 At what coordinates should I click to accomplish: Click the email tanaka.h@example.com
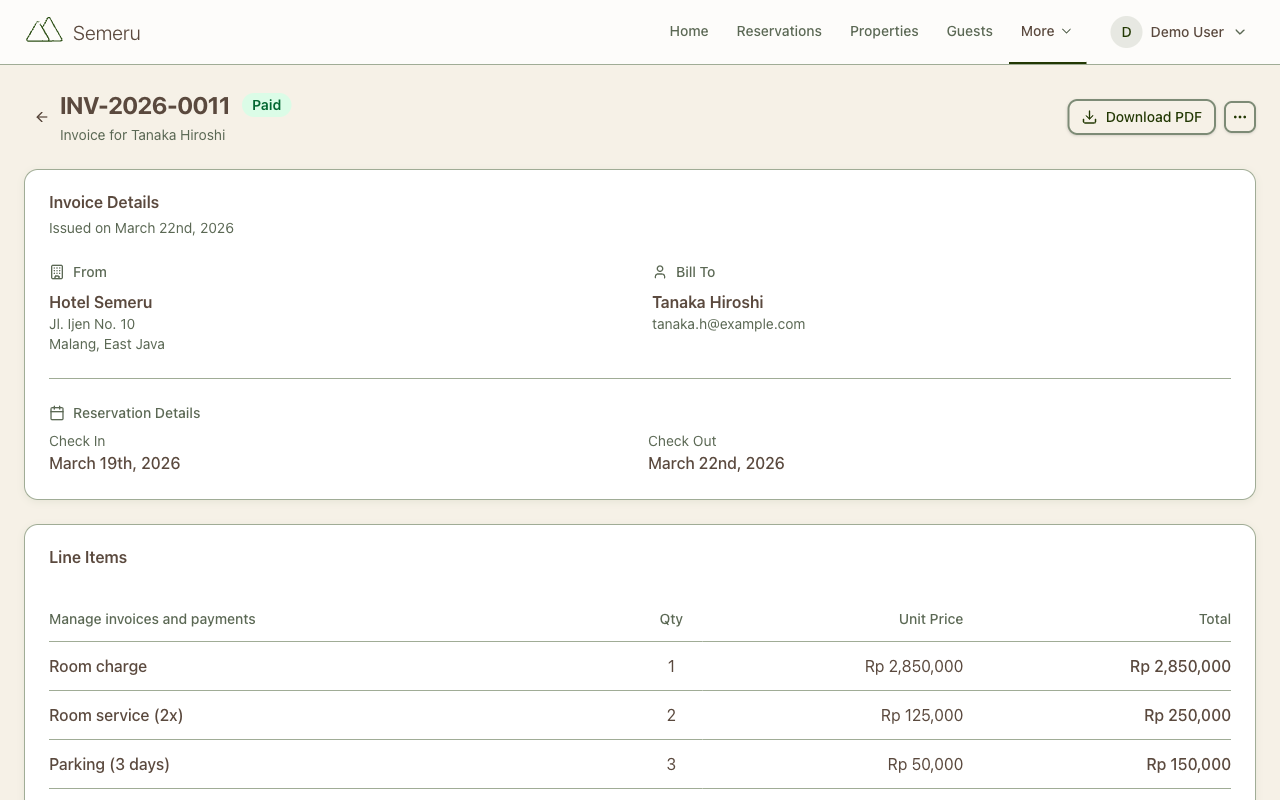tap(729, 324)
